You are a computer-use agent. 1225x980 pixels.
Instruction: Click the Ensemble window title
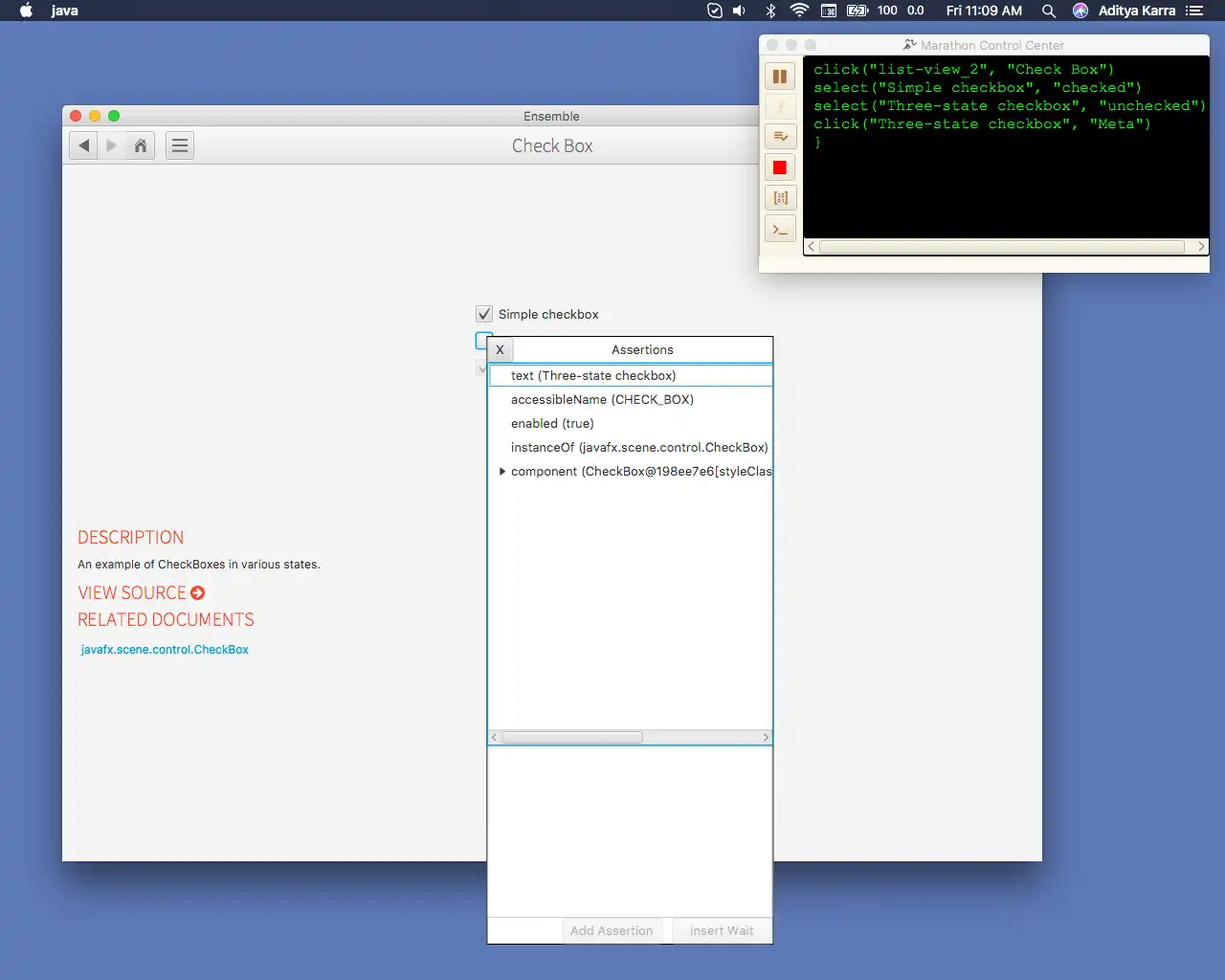(x=551, y=116)
